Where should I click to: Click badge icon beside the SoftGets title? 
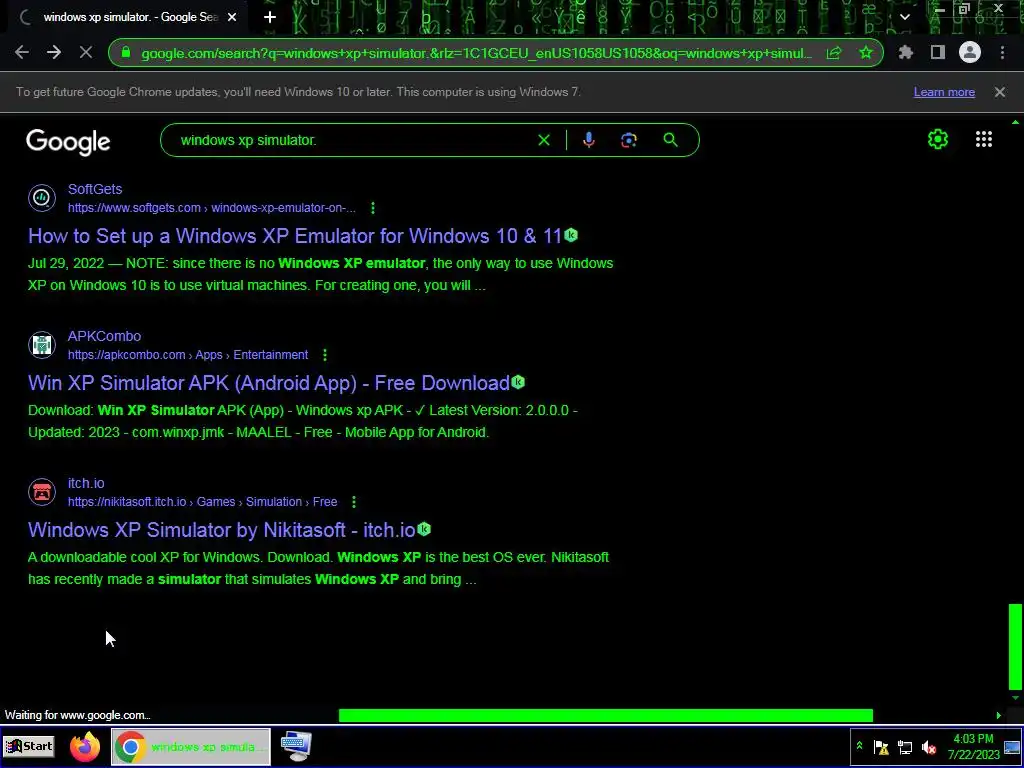click(571, 235)
